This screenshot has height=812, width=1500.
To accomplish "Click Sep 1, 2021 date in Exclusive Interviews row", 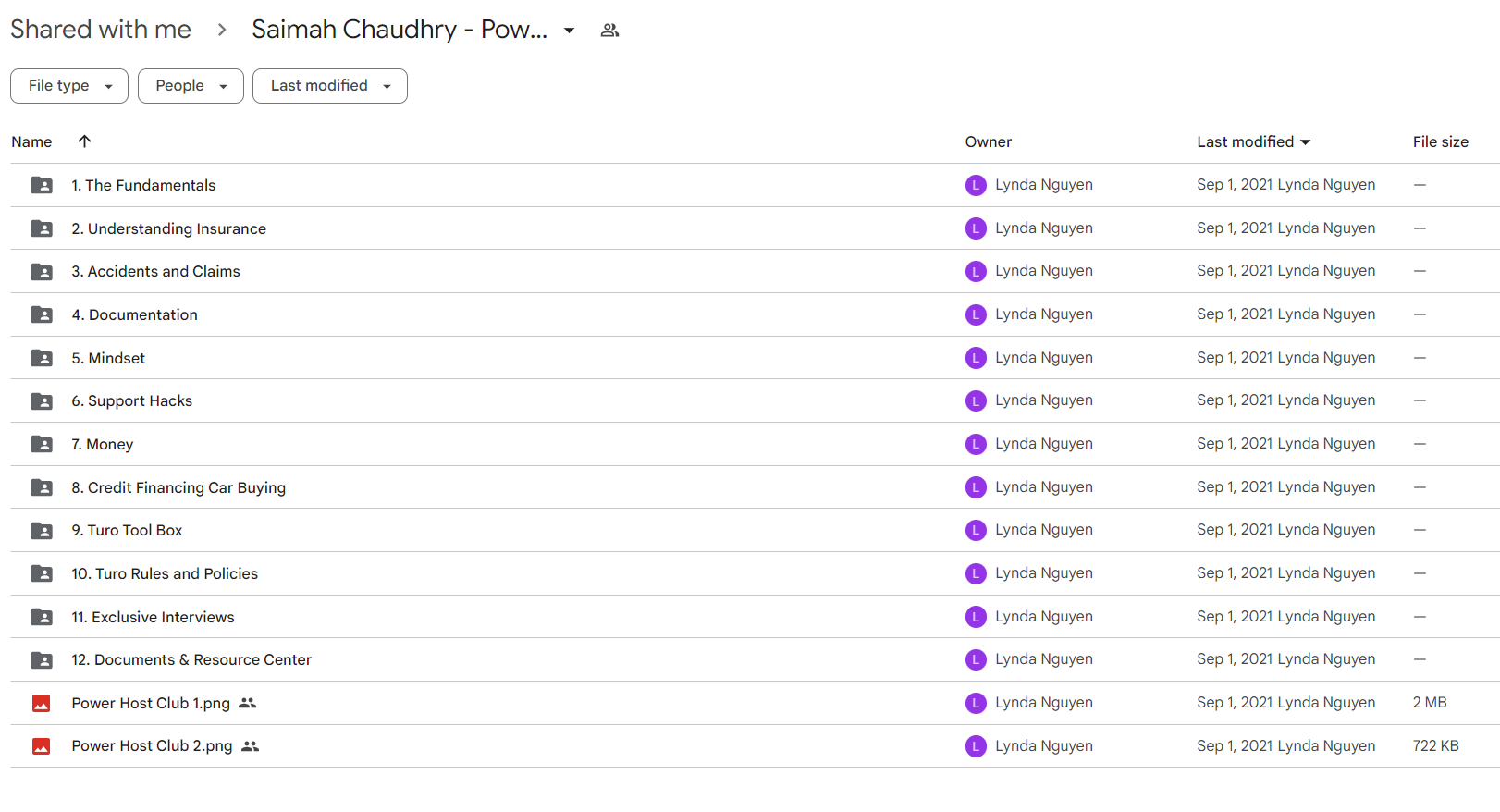I will [1235, 617].
